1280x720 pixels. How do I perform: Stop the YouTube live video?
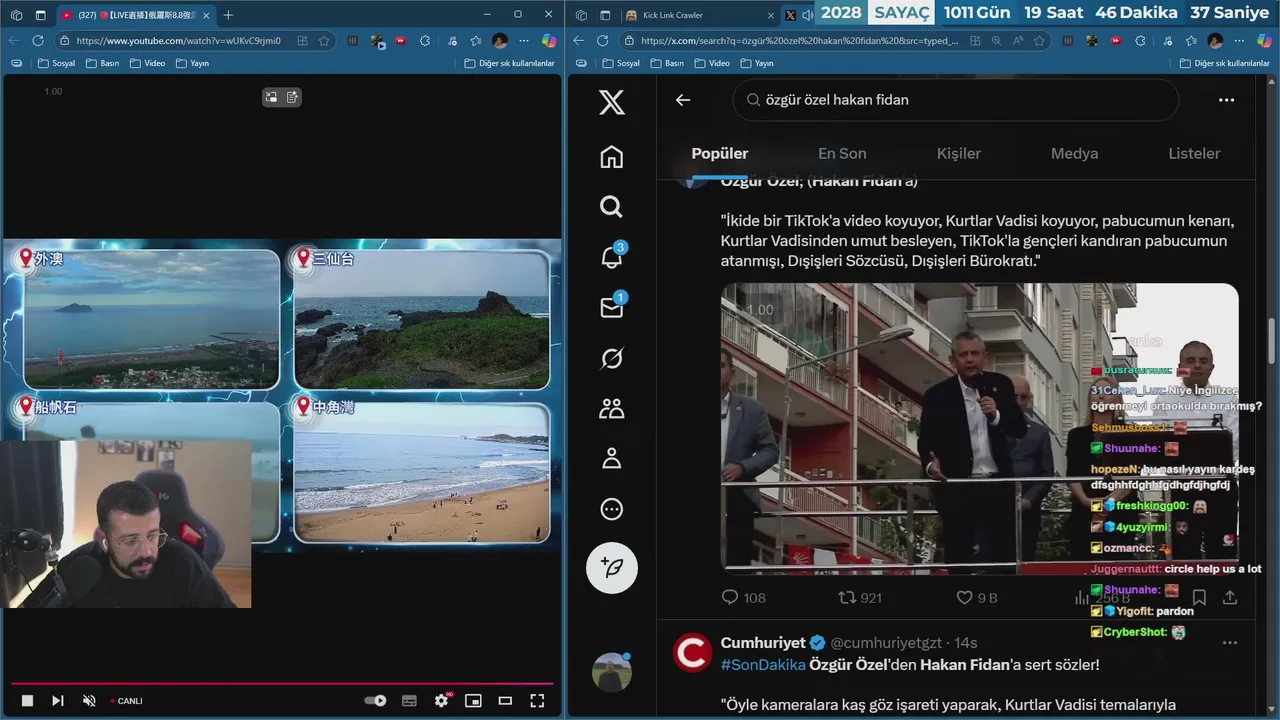[28, 701]
